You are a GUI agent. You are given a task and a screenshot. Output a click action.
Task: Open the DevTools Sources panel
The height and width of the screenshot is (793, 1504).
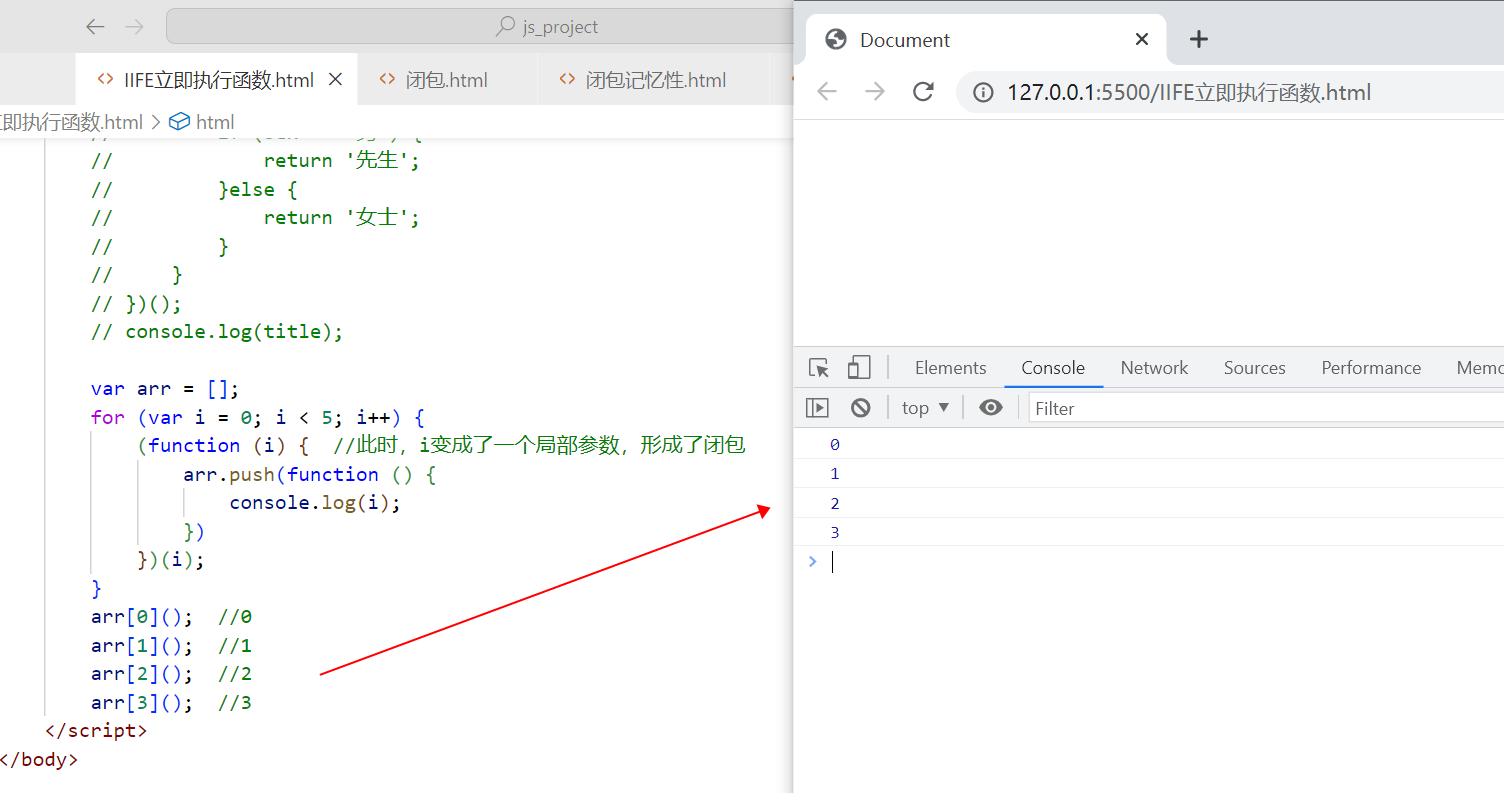1254,368
